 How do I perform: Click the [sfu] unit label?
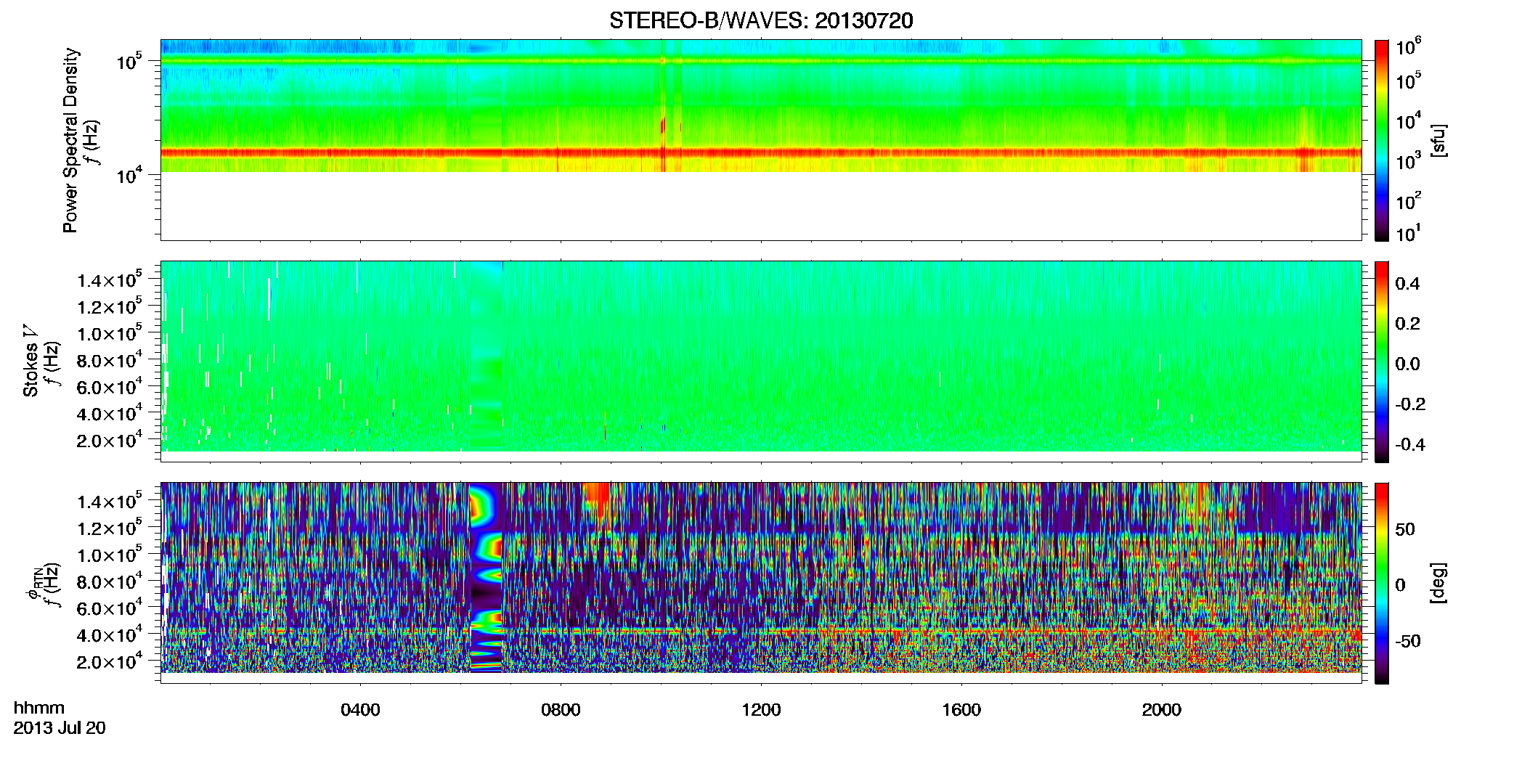(1438, 140)
